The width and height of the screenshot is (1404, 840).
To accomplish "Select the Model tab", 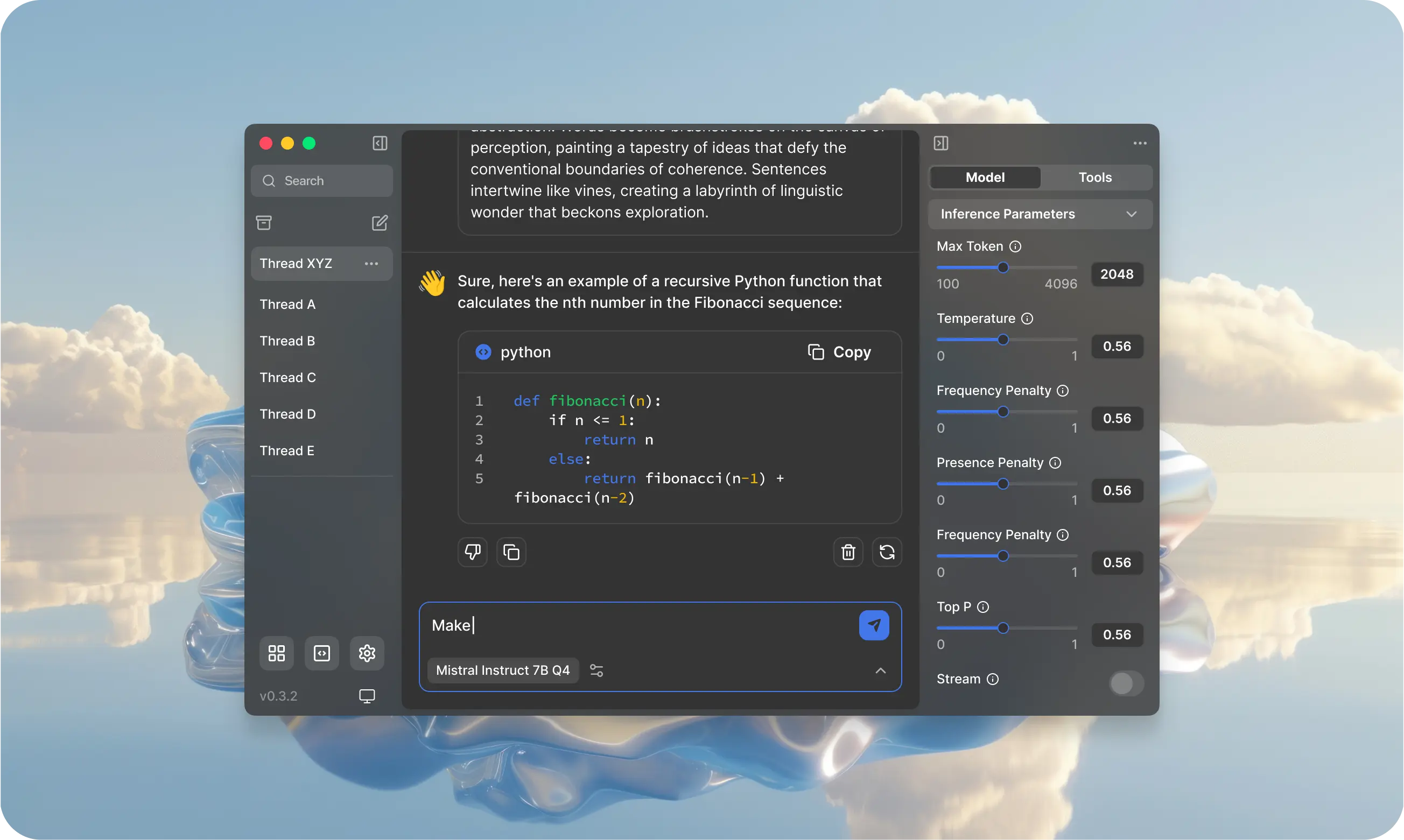I will (985, 177).
